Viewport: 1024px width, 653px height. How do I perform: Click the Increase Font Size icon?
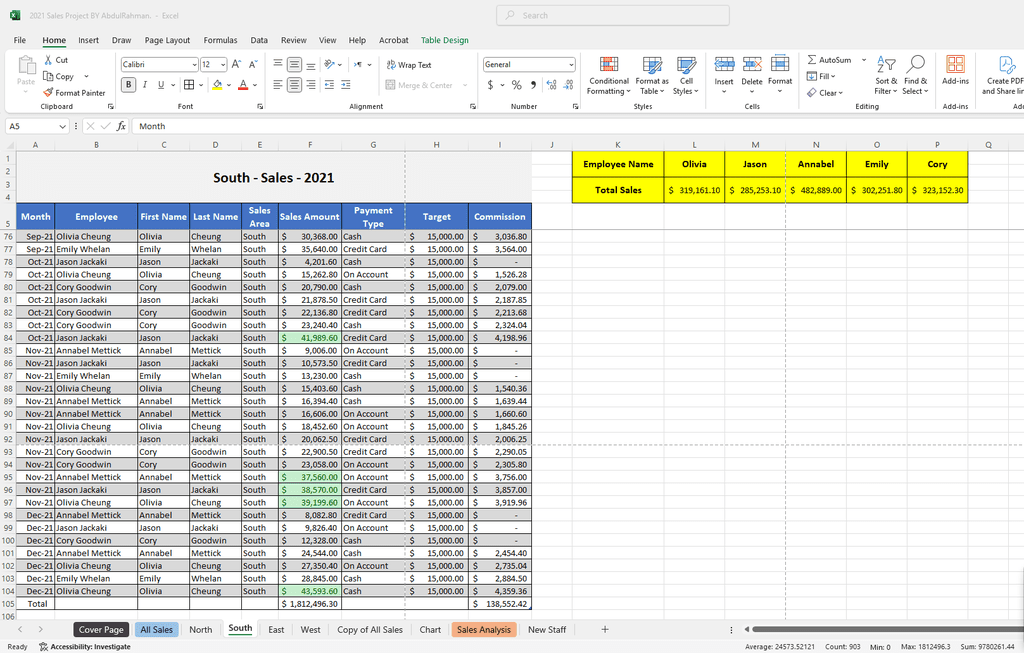pyautogui.click(x=237, y=64)
